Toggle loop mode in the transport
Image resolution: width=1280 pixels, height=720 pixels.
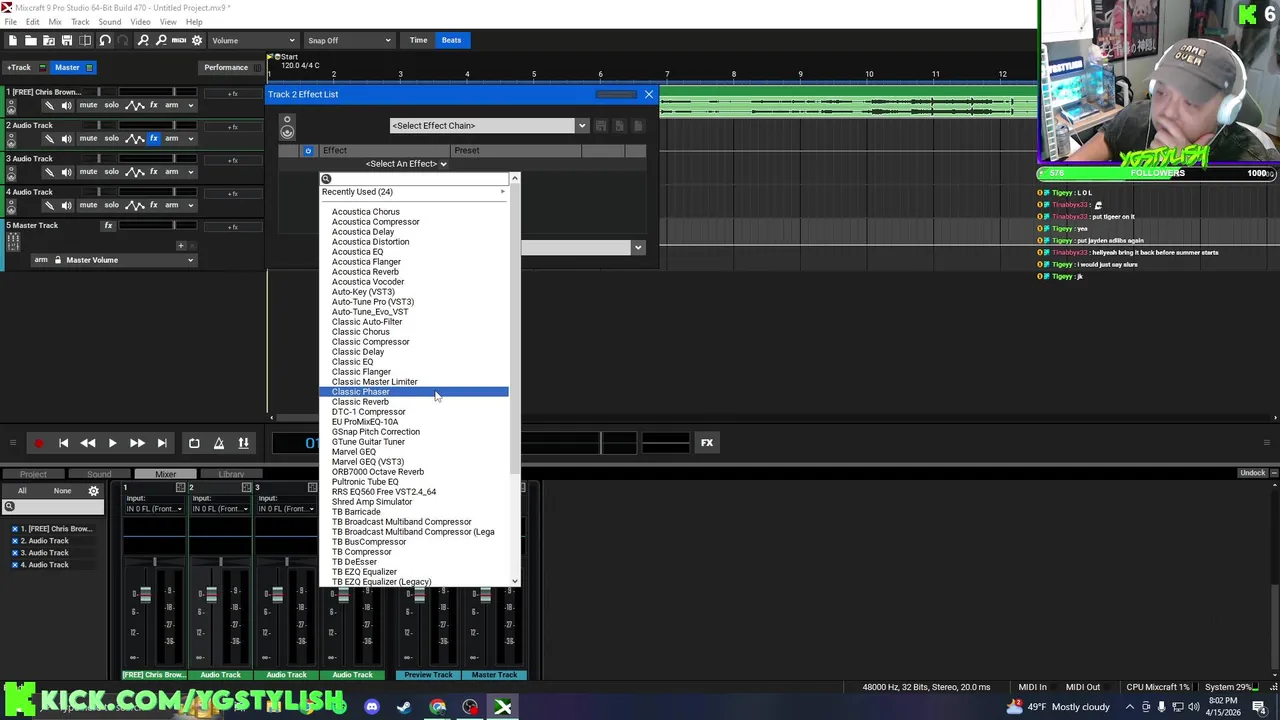click(x=194, y=443)
